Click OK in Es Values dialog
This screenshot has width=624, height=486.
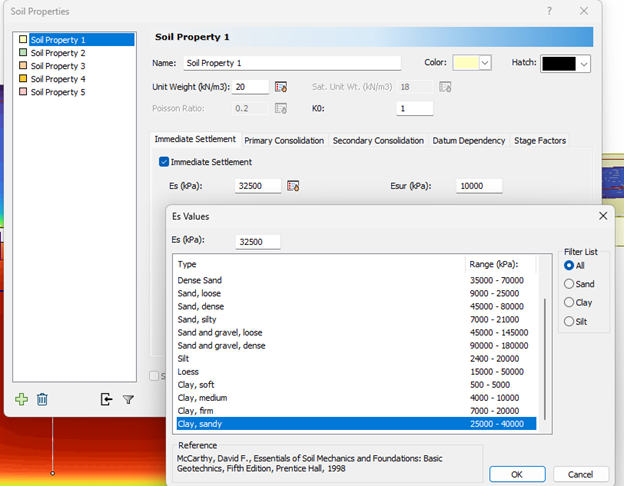(517, 474)
